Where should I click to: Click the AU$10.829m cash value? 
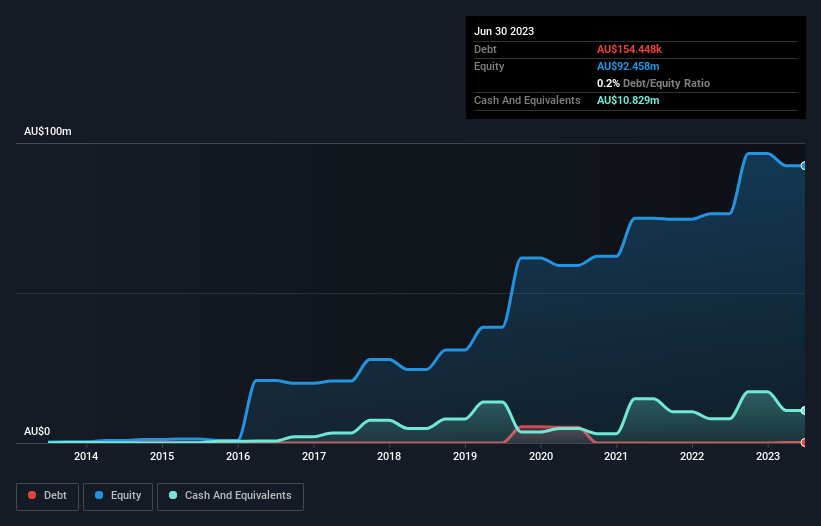click(x=628, y=100)
